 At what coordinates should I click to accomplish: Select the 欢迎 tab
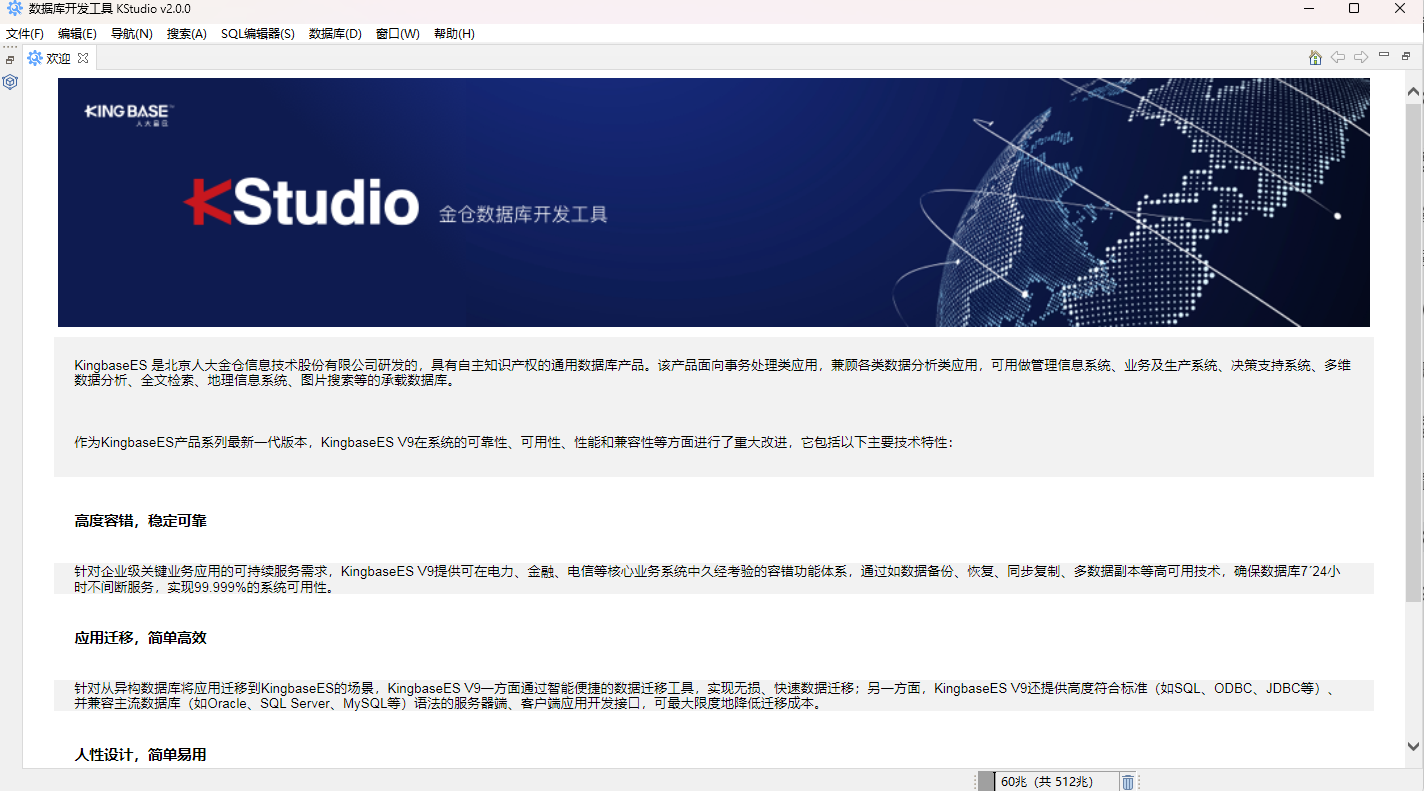(58, 58)
